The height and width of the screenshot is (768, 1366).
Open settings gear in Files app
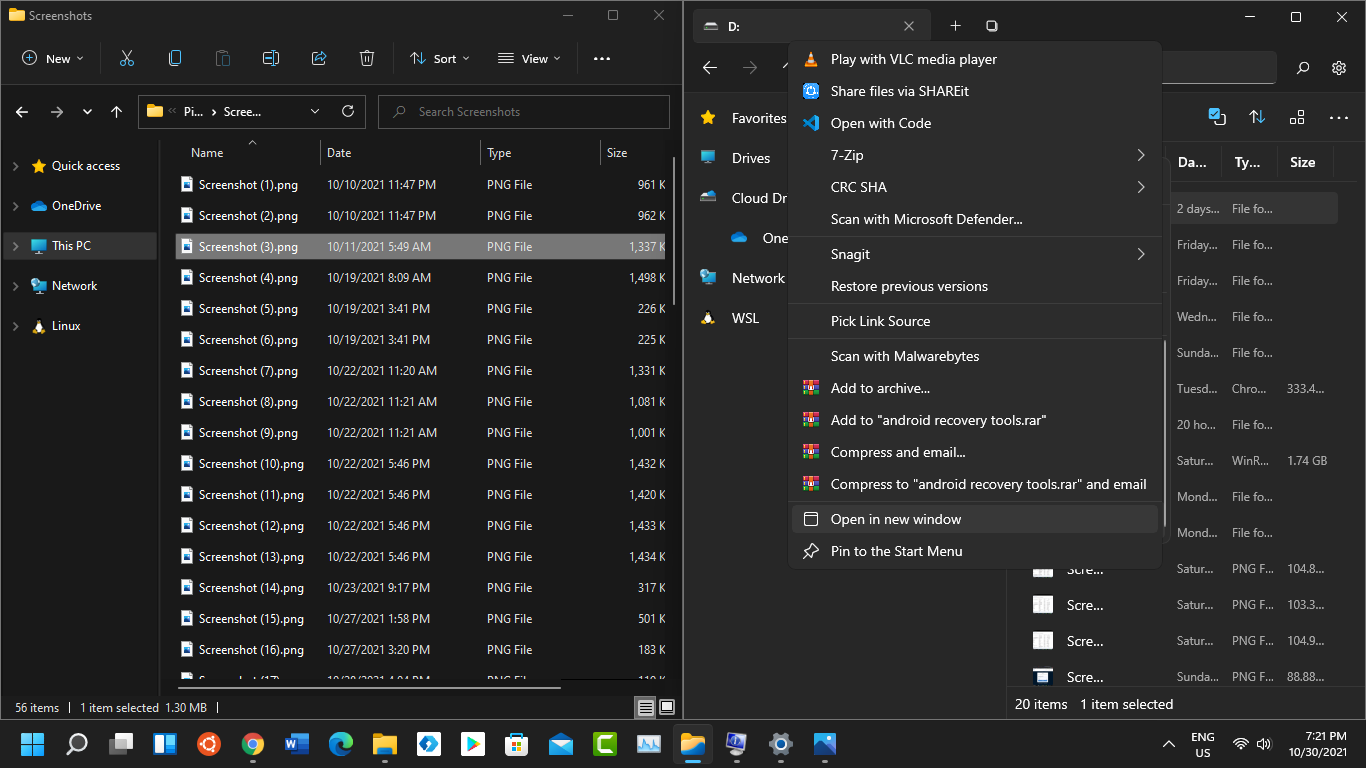pyautogui.click(x=1339, y=68)
